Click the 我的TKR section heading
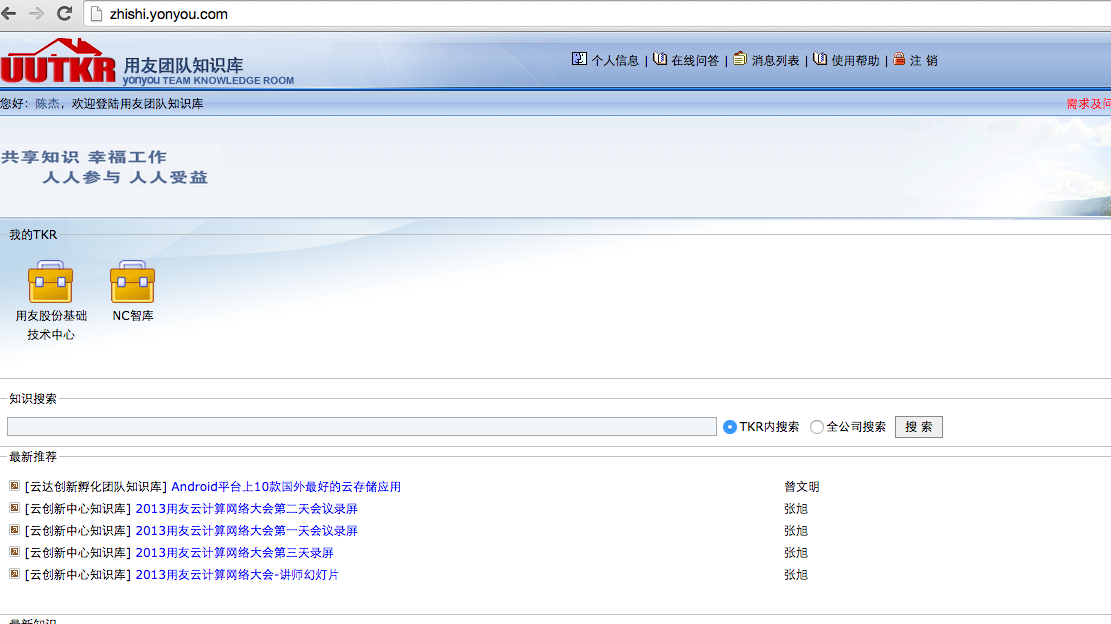 pos(33,234)
